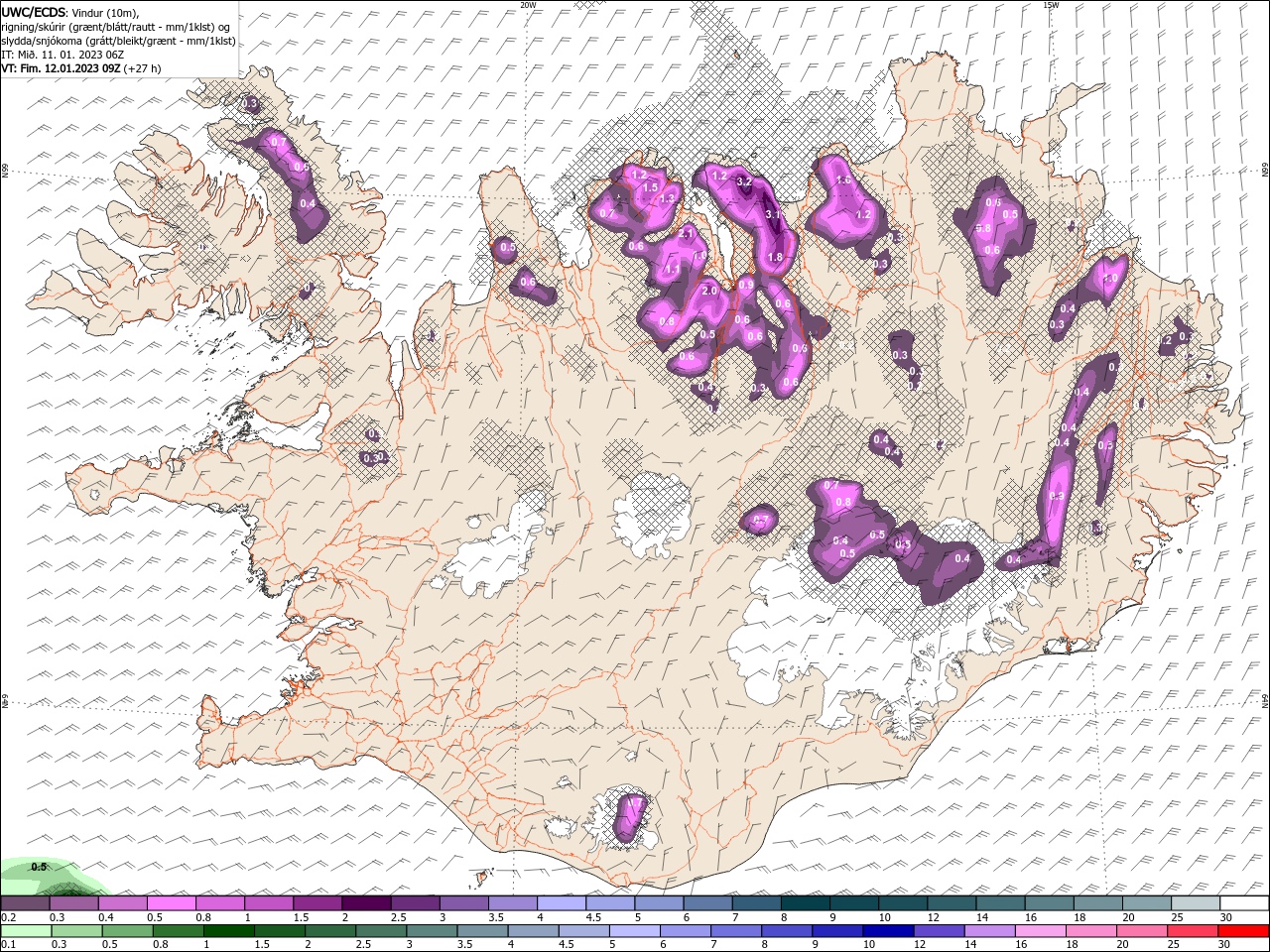Click the 'slydda/snjókoma' legend description line
The image size is (1270, 952).
(x=118, y=41)
